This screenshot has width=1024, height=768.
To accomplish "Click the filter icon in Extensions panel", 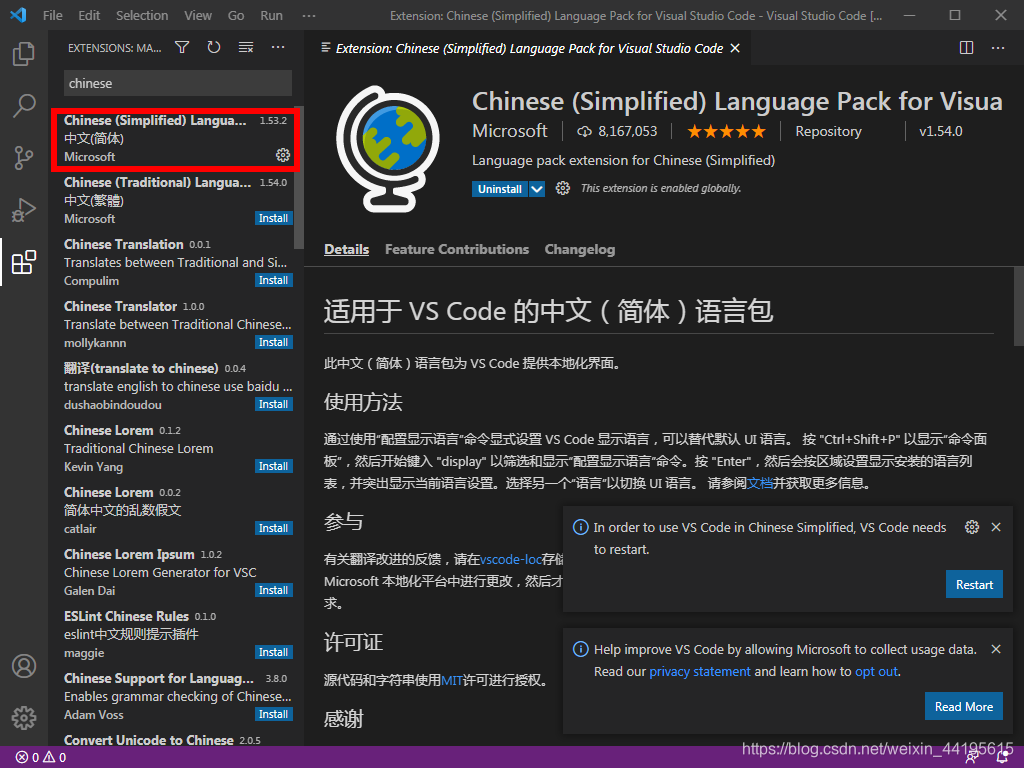I will click(x=182, y=47).
